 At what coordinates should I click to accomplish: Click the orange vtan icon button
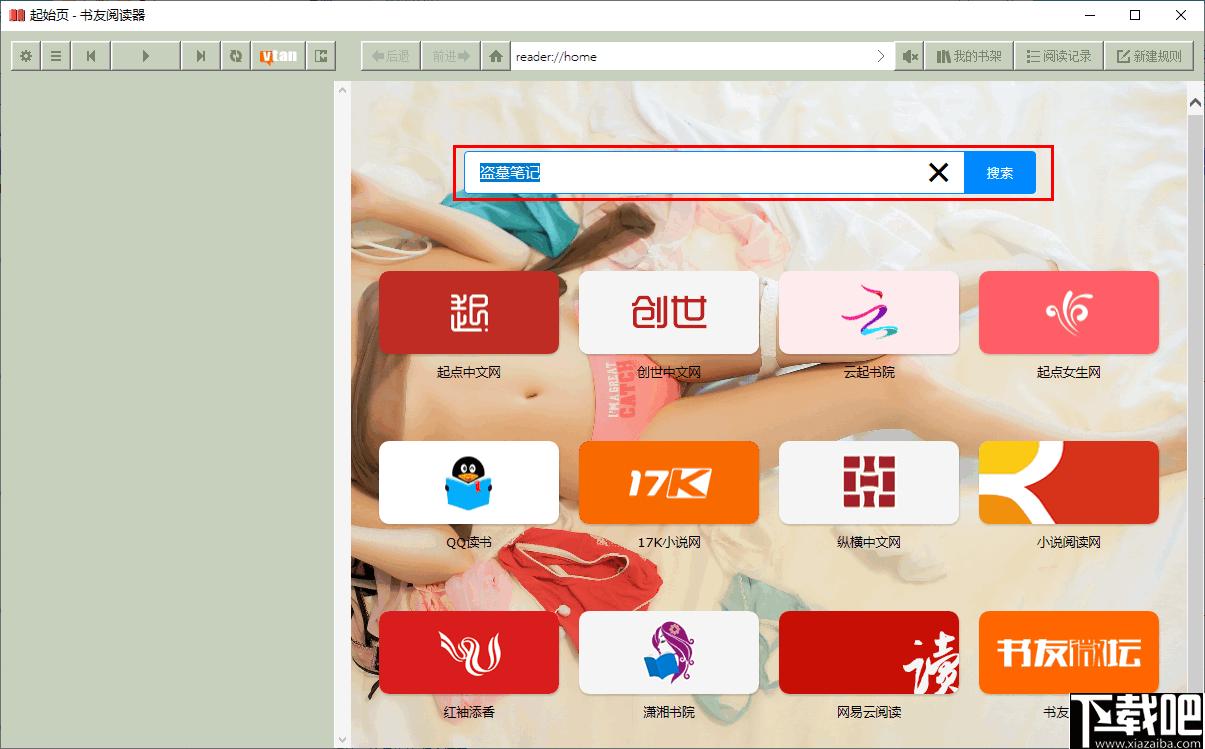tap(279, 56)
